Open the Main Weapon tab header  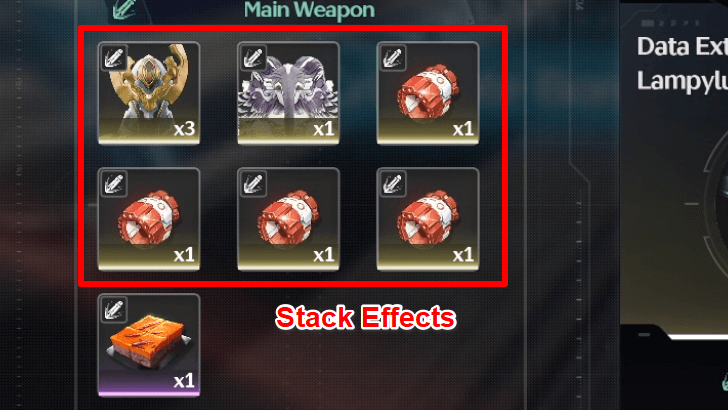(x=309, y=10)
